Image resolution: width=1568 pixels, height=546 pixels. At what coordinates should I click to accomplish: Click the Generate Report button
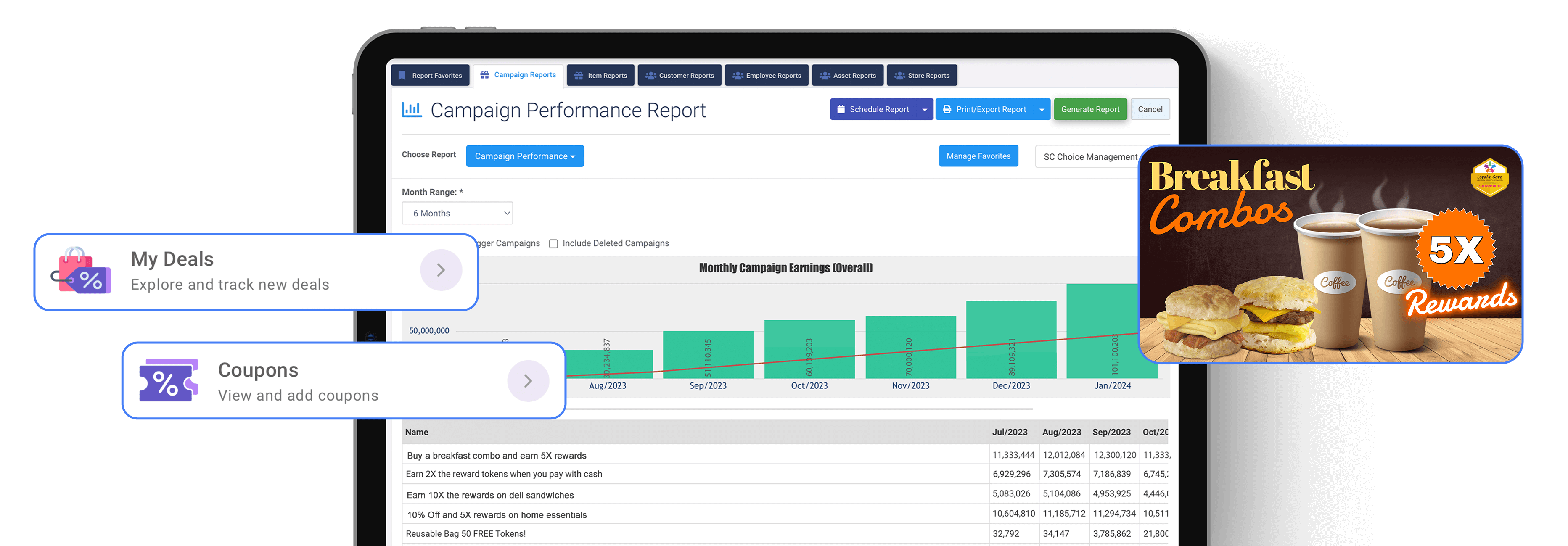(x=1090, y=110)
